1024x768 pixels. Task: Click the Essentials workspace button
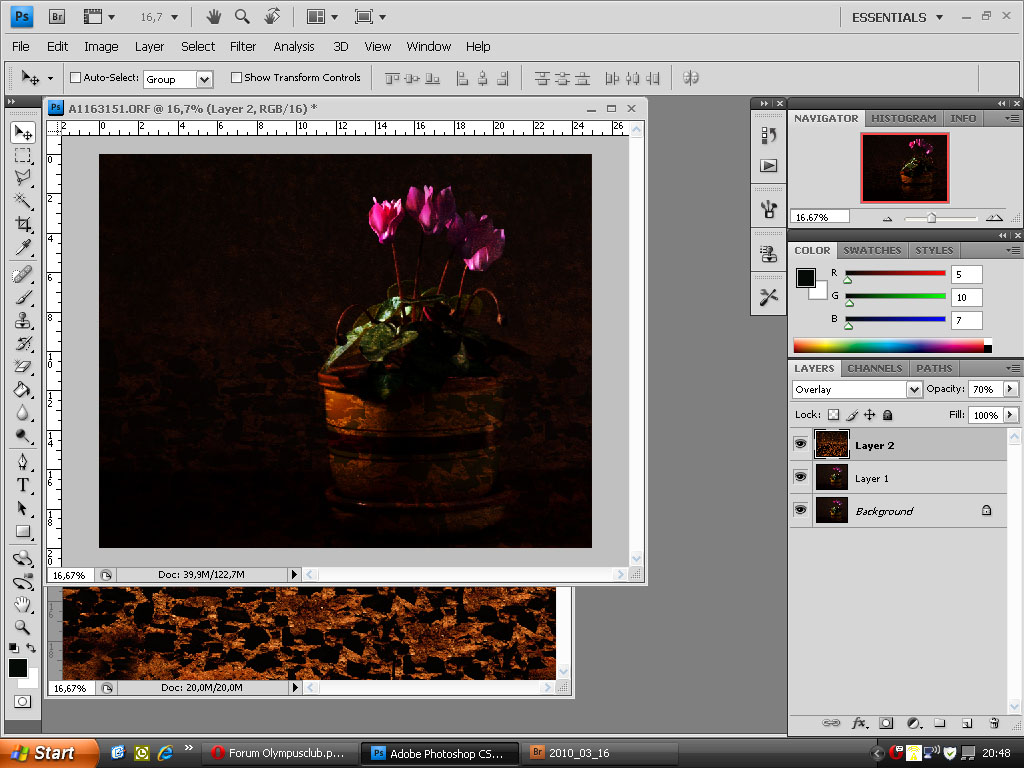click(x=888, y=17)
